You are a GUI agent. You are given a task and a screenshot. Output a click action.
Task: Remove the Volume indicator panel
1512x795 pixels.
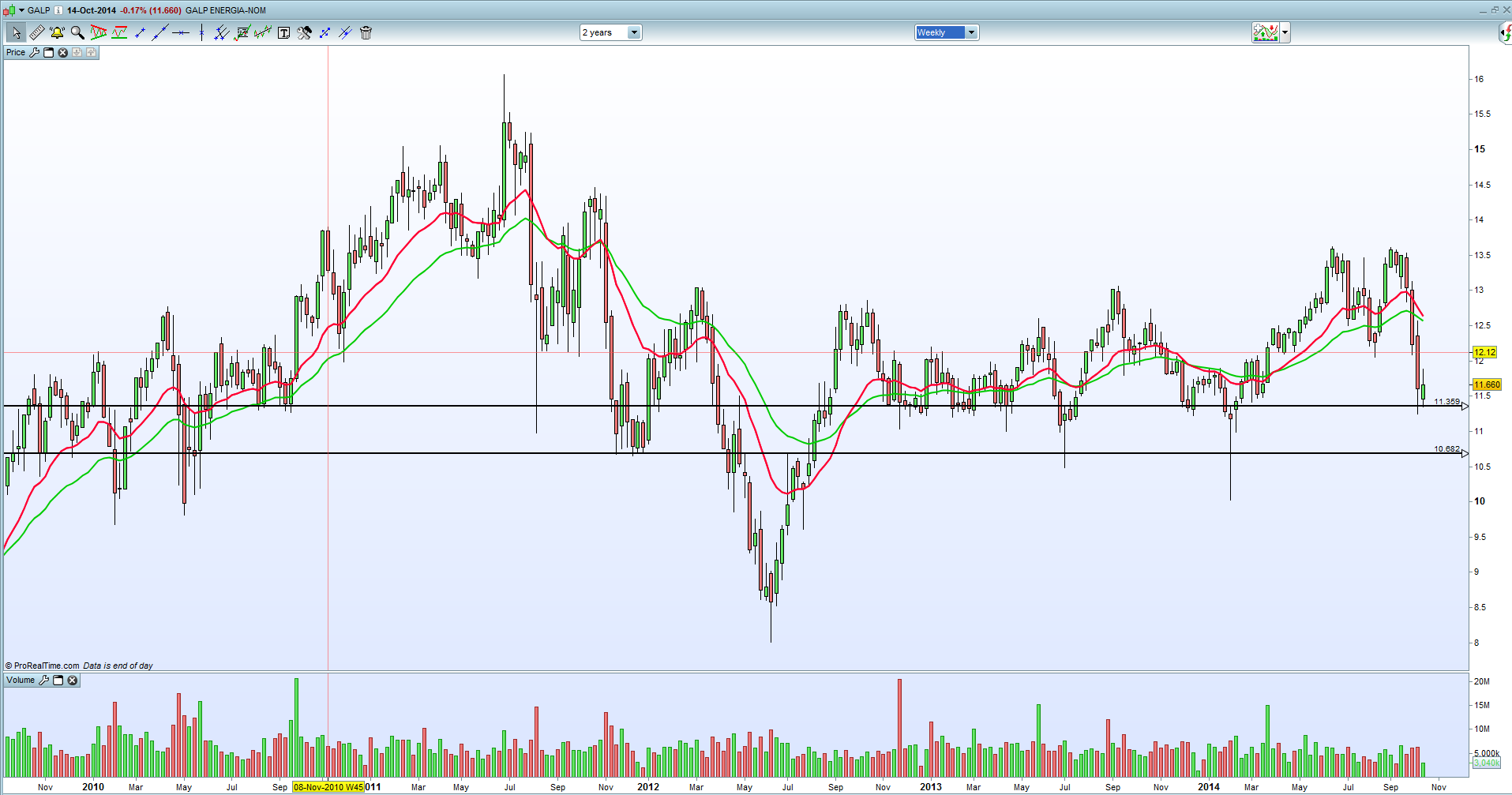tap(73, 680)
